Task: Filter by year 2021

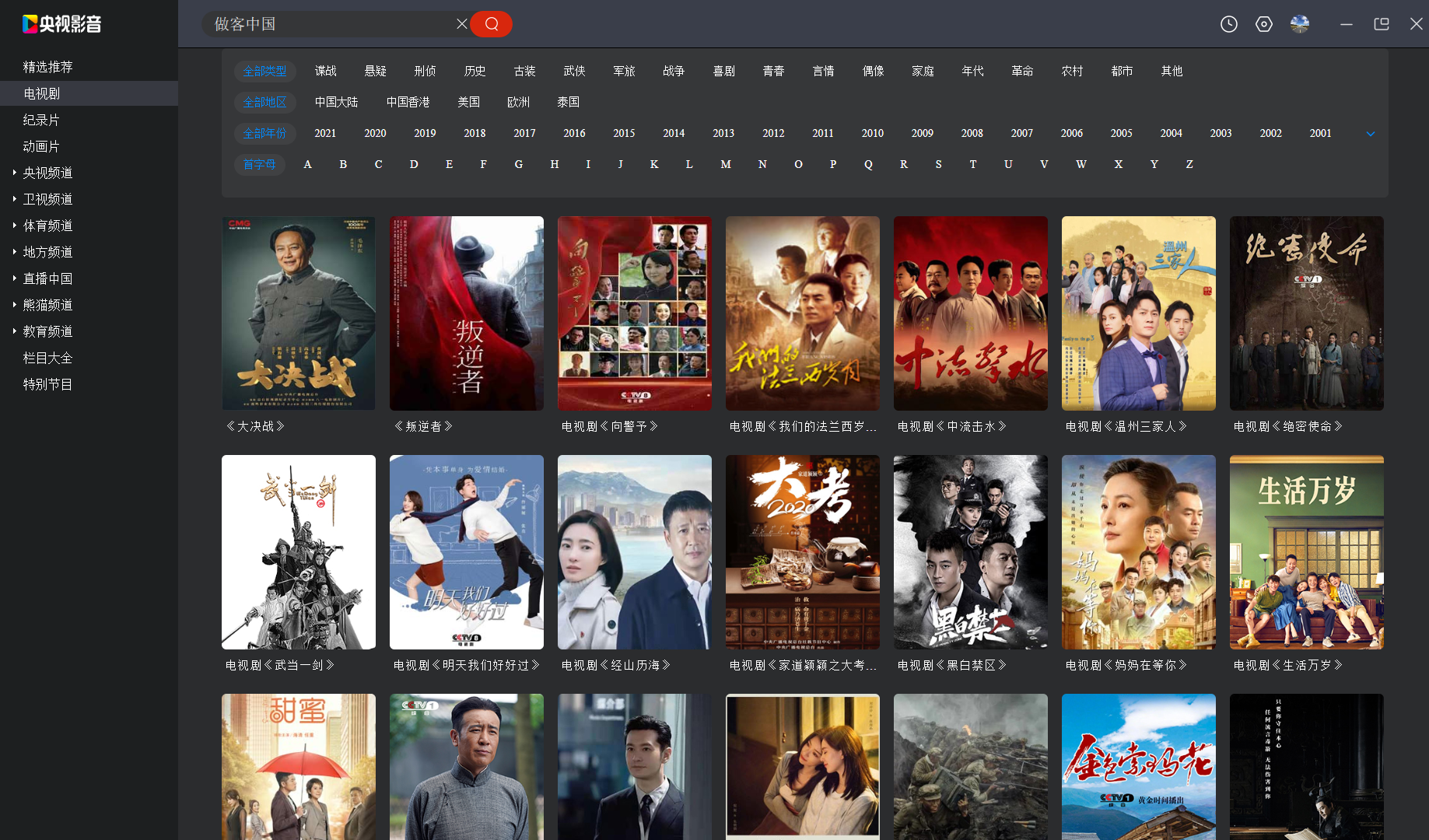Action: coord(325,133)
